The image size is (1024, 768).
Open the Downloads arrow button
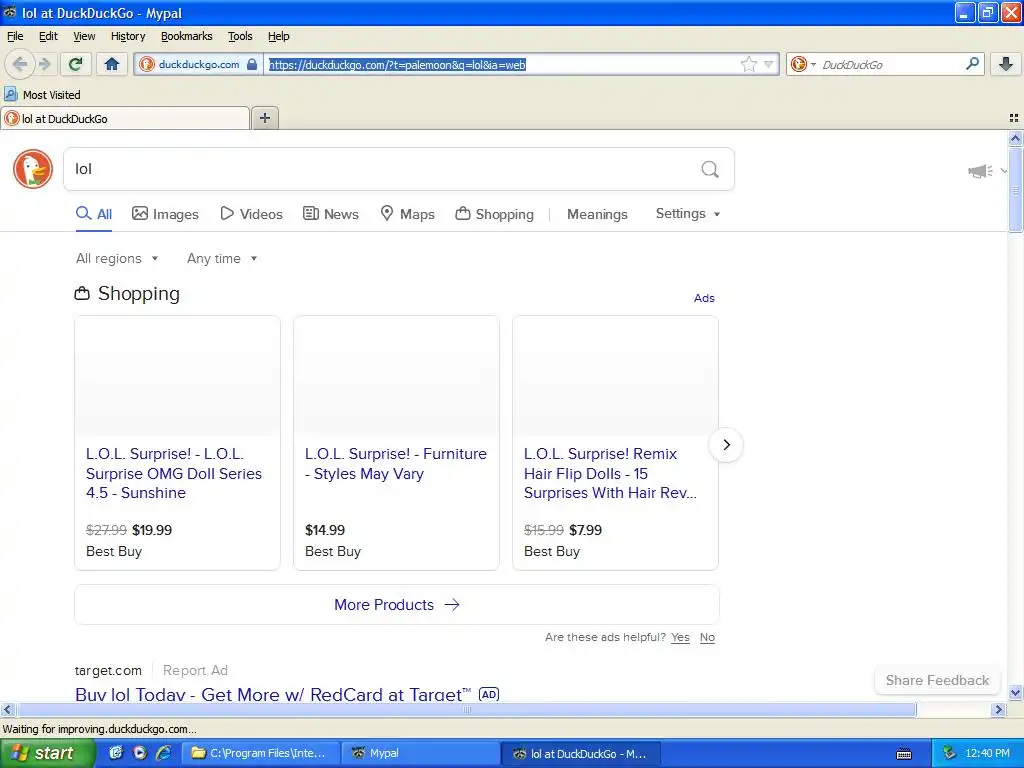click(x=1006, y=64)
